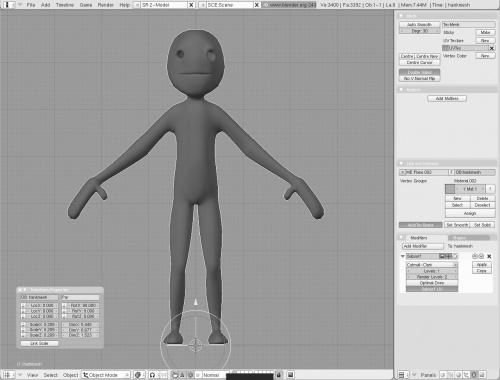The image size is (500, 380).
Task: Toggle Subsurf enable in edit mode icon
Action: (x=455, y=256)
